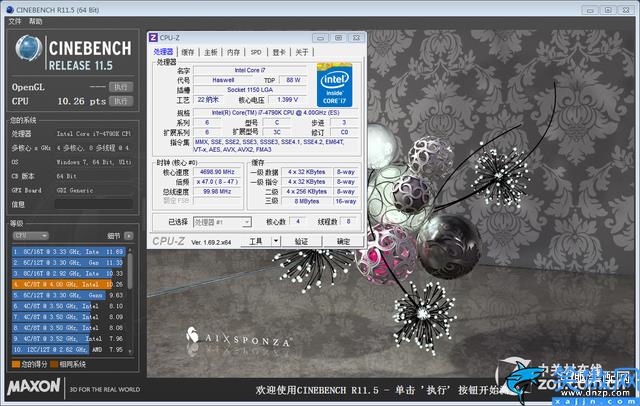Select rank 6 row scoring 8.10
The height and width of the screenshot is (406, 640).
coord(68,306)
